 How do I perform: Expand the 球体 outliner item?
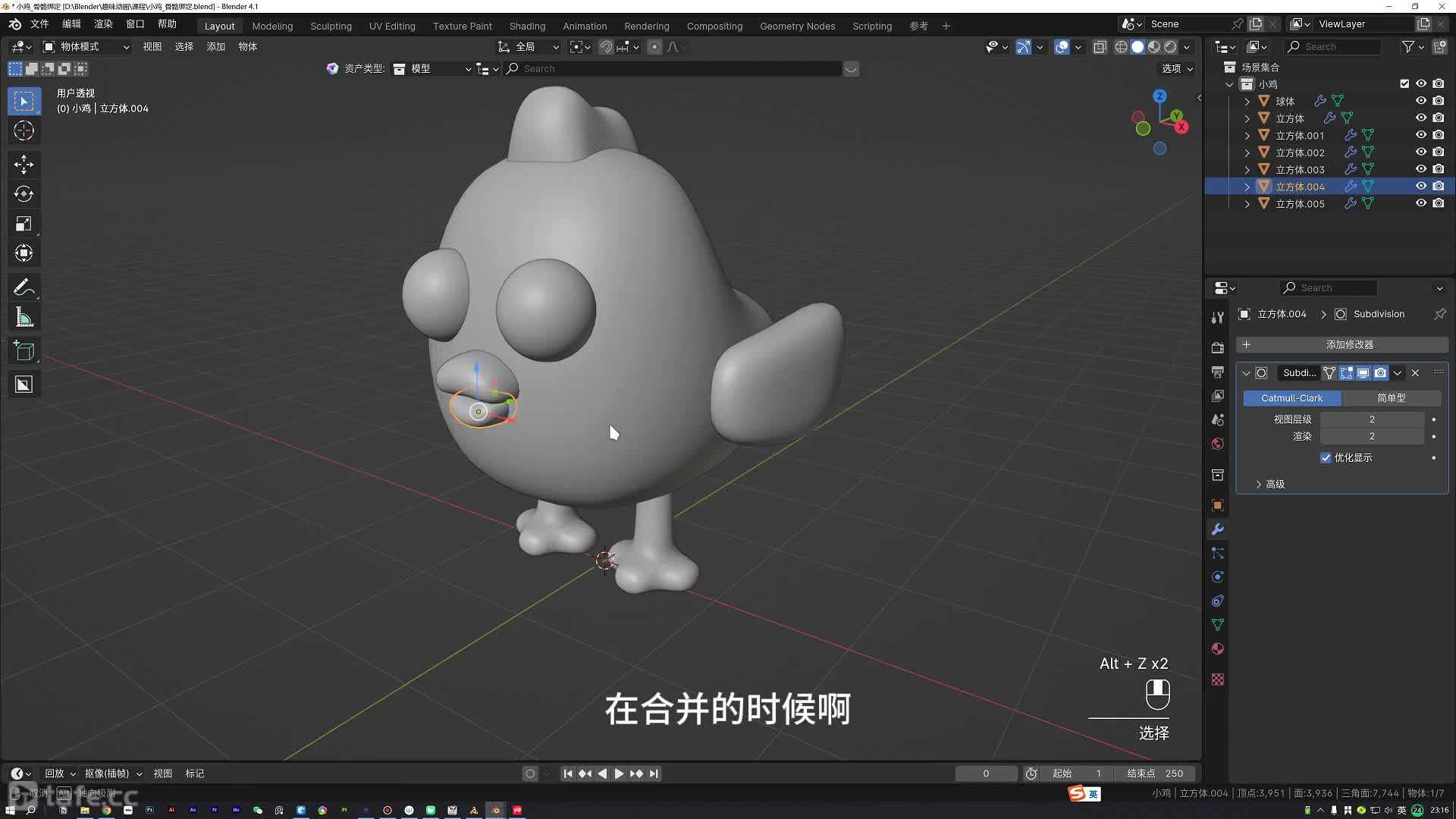click(1247, 101)
